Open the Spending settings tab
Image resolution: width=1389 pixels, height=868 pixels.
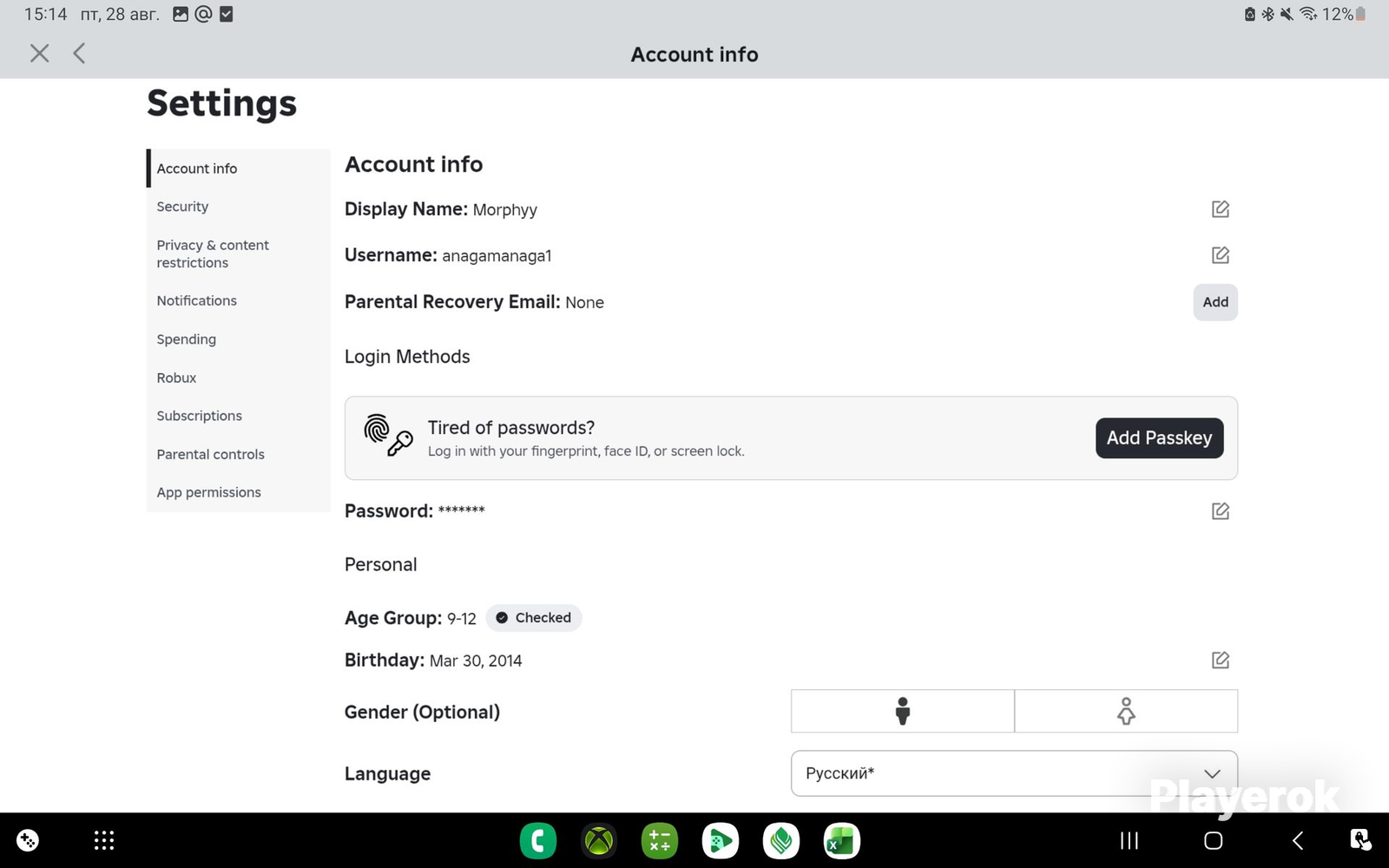coord(239,339)
